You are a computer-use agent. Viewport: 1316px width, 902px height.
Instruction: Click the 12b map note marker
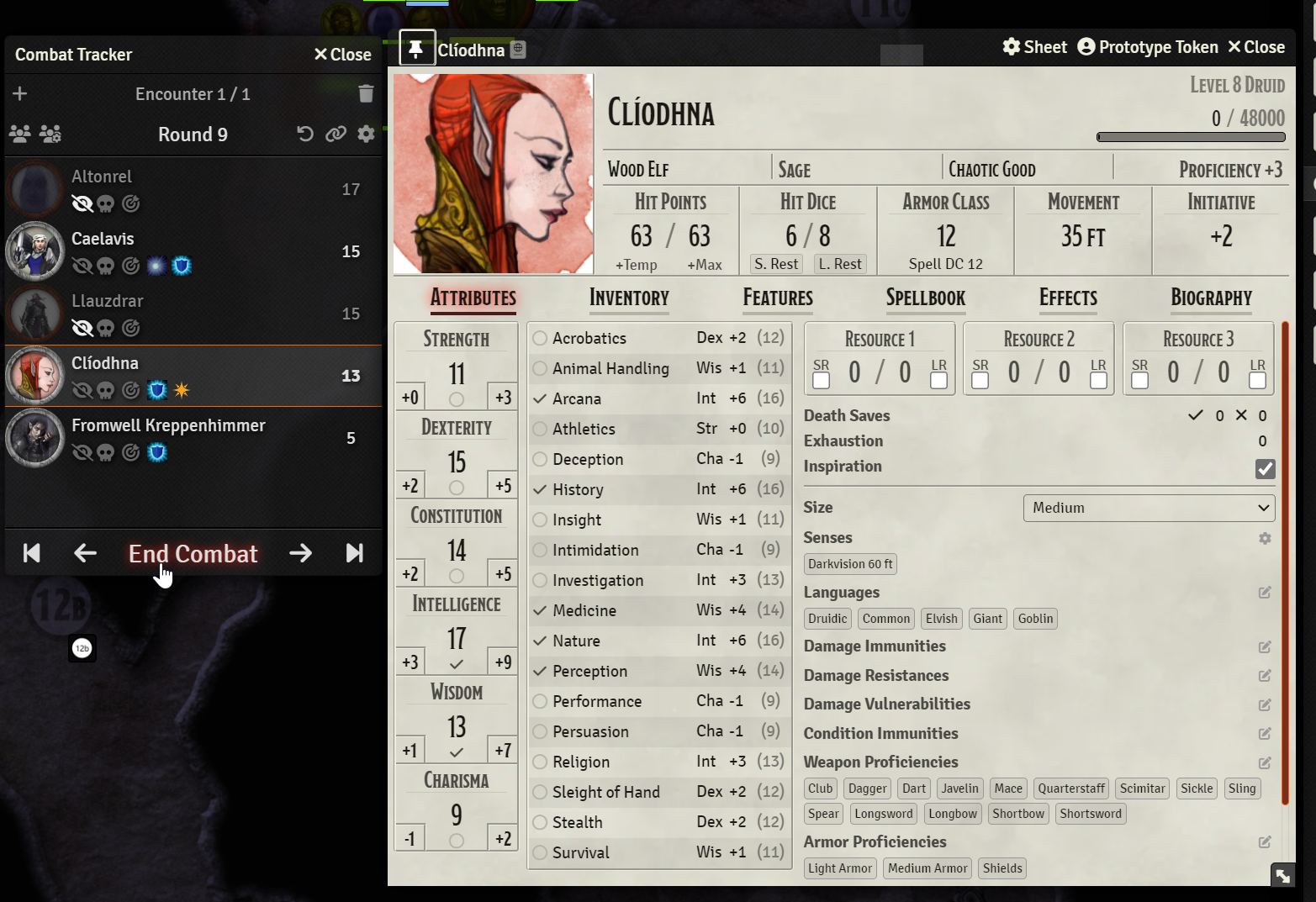(82, 648)
